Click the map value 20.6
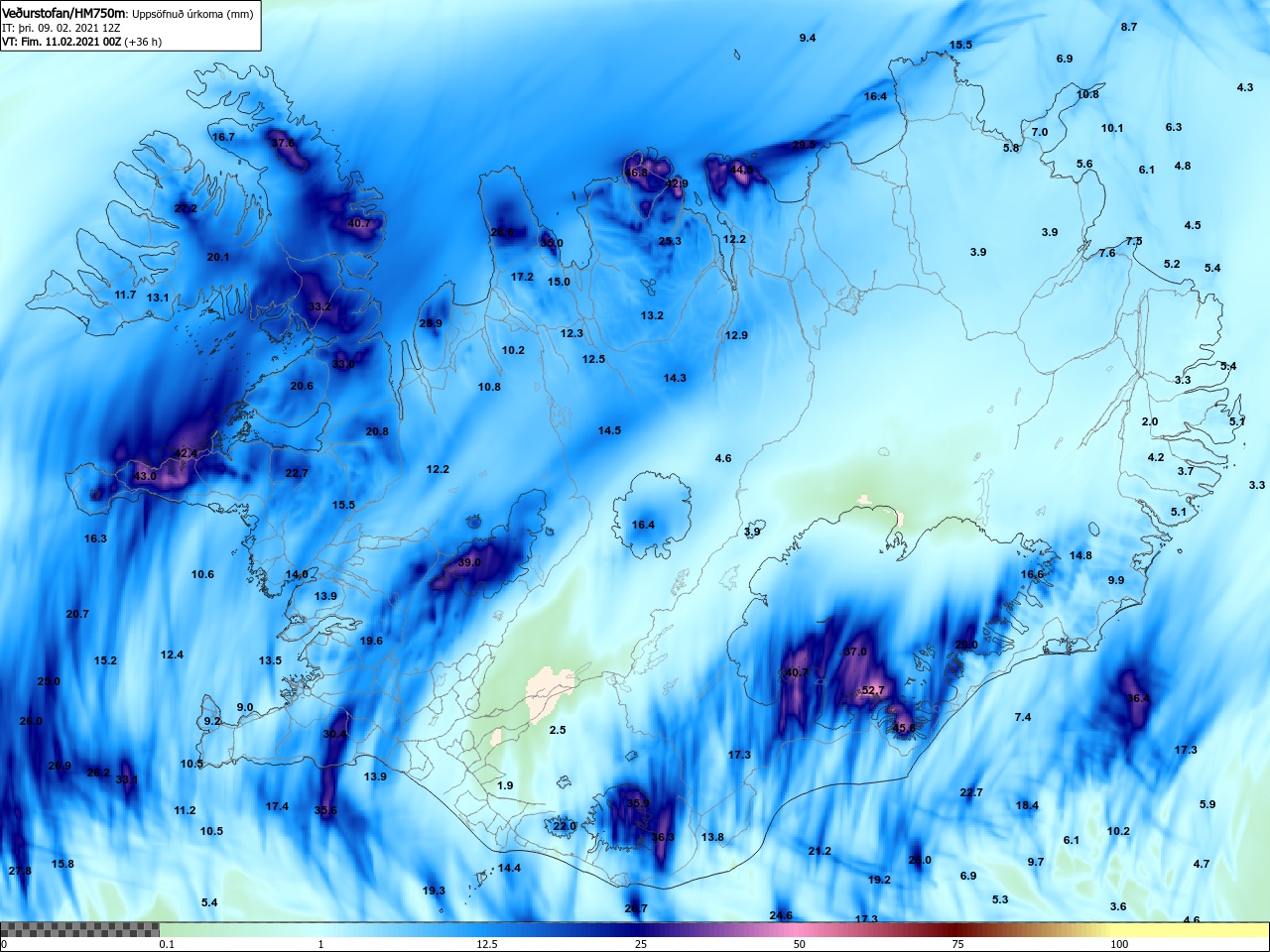 (302, 386)
